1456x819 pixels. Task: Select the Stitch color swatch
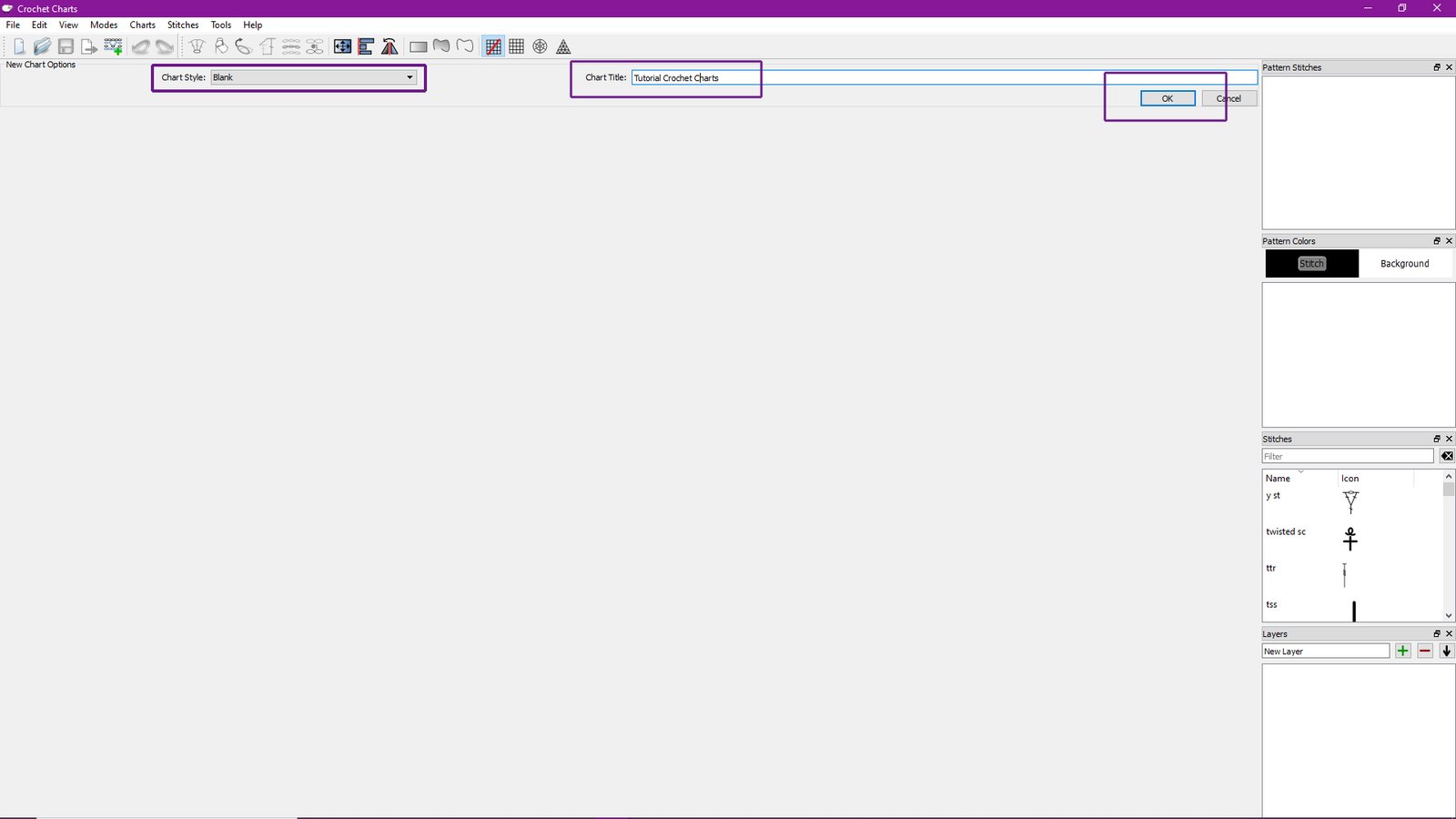pyautogui.click(x=1311, y=263)
